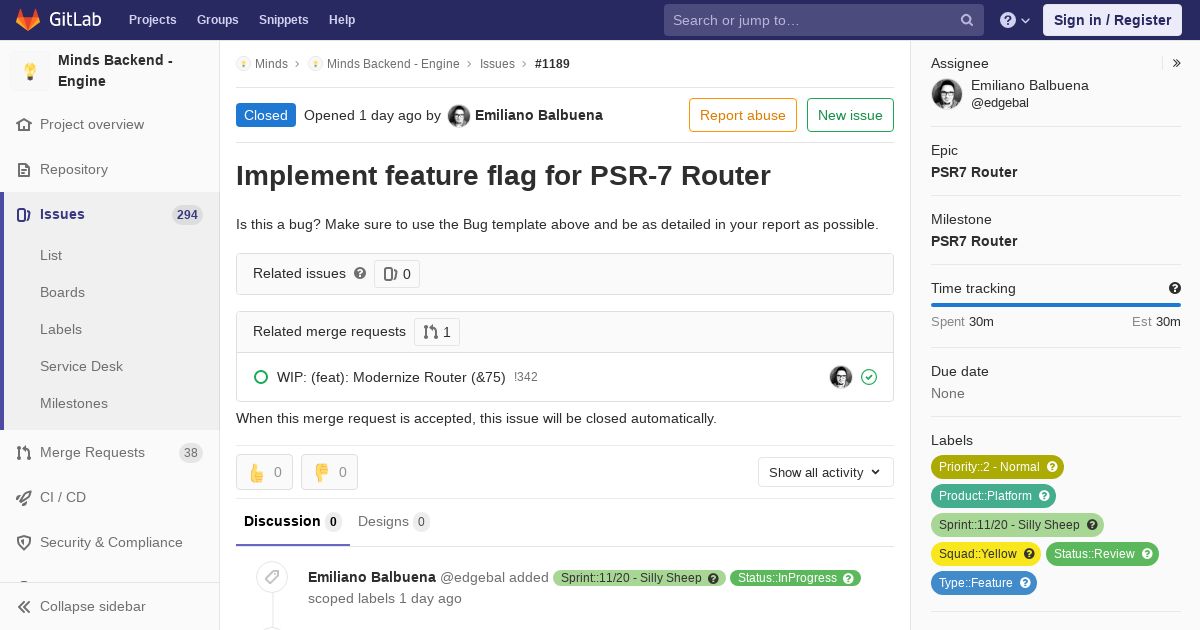1200x630 pixels.
Task: Open the Show all activity dropdown
Action: [x=826, y=472]
